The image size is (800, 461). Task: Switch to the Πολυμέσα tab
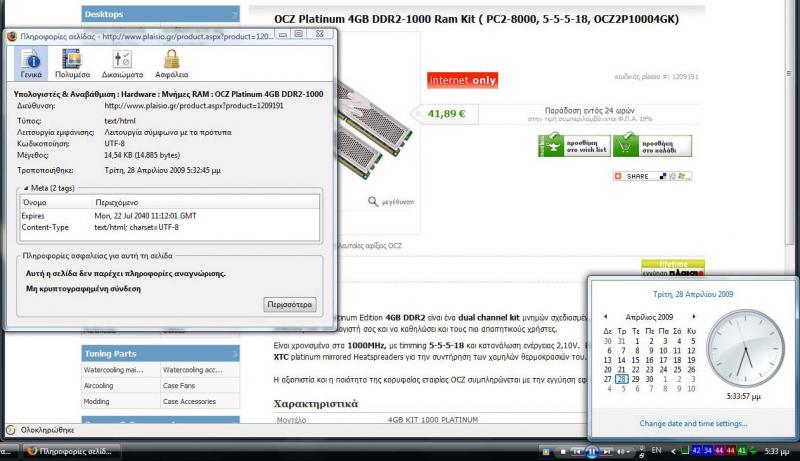(x=72, y=64)
